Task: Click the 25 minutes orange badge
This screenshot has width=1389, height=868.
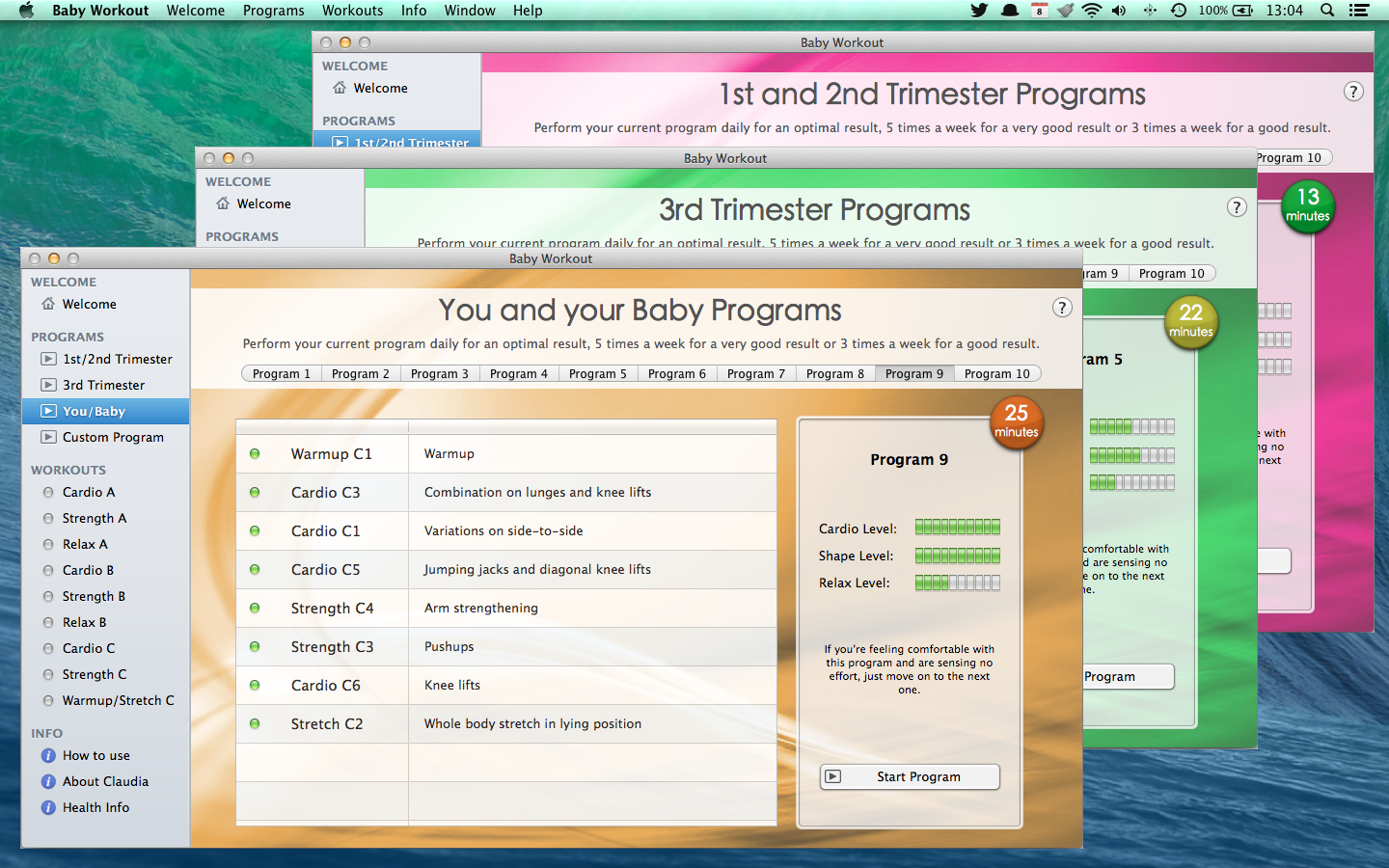Action: [1017, 421]
